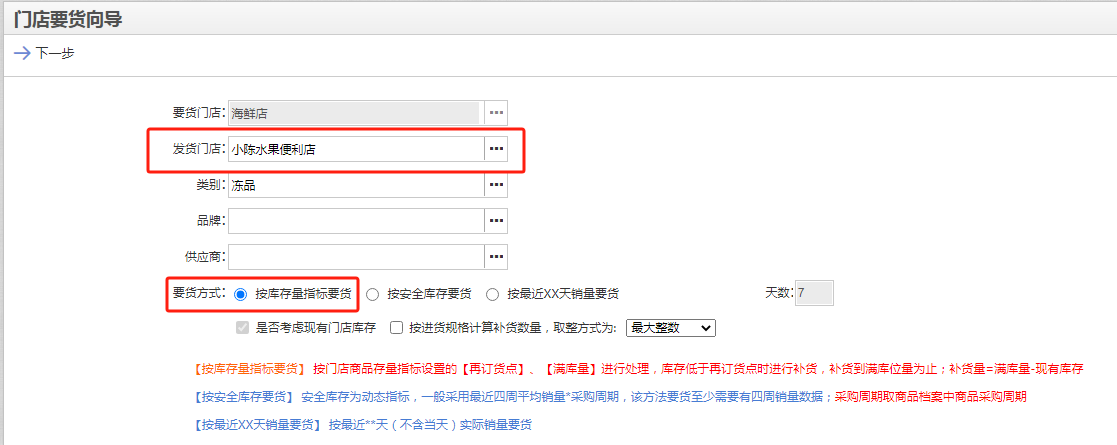Open the 最大整数 rounding dropdown
Image resolution: width=1117 pixels, height=445 pixels.
(670, 328)
